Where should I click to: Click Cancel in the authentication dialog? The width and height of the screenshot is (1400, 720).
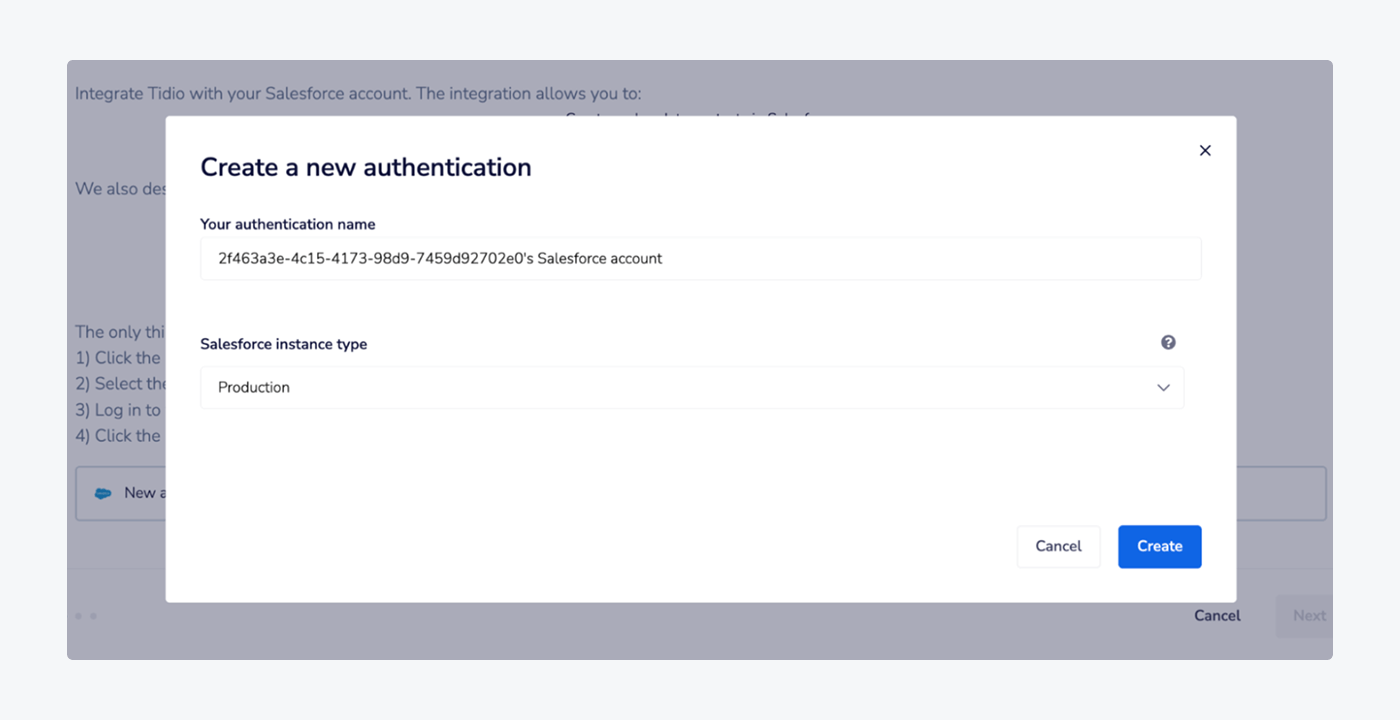[x=1058, y=546]
